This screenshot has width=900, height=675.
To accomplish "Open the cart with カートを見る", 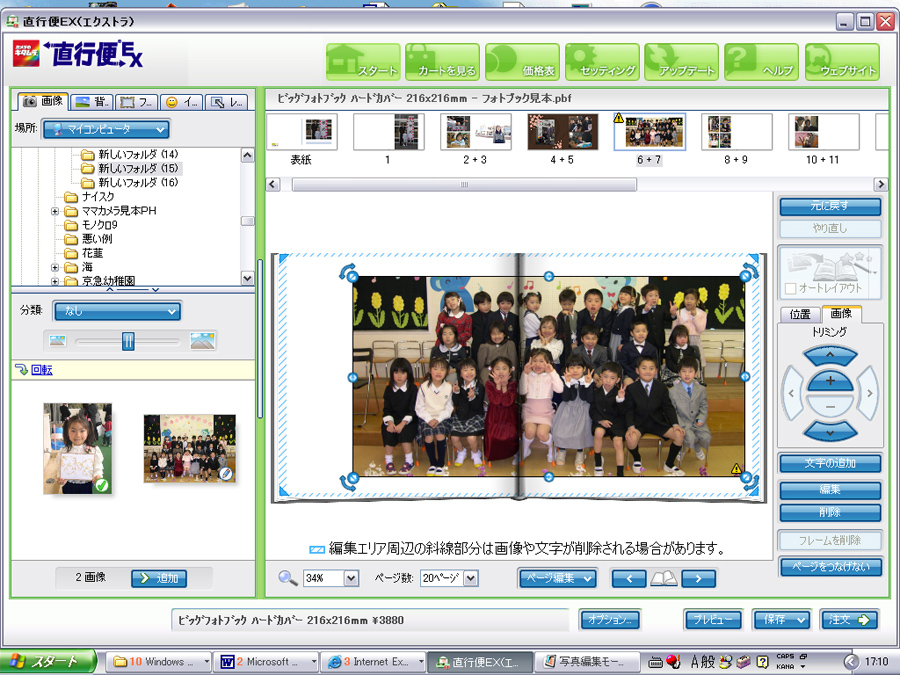I will click(x=442, y=62).
